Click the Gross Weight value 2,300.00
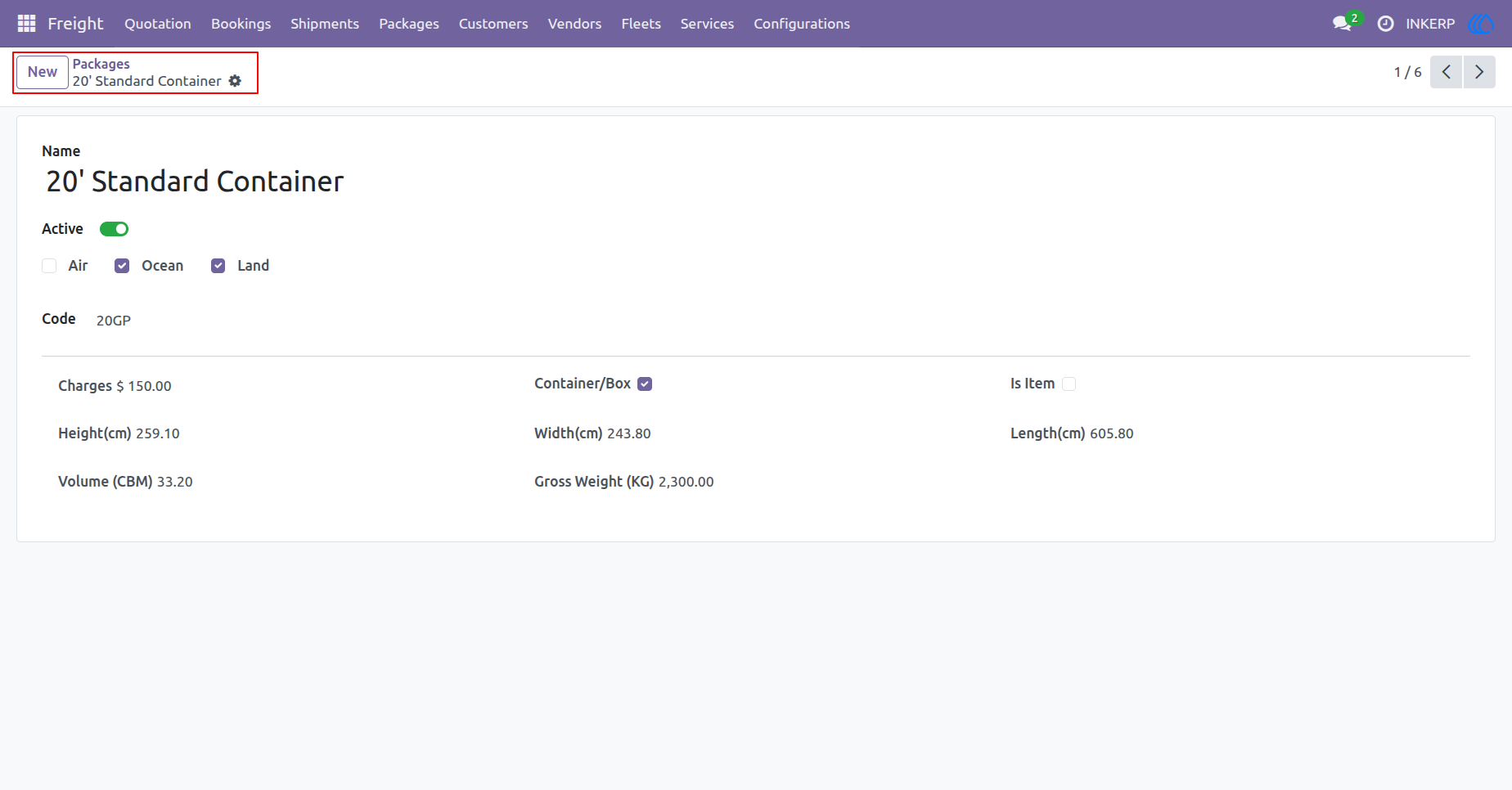 (686, 482)
